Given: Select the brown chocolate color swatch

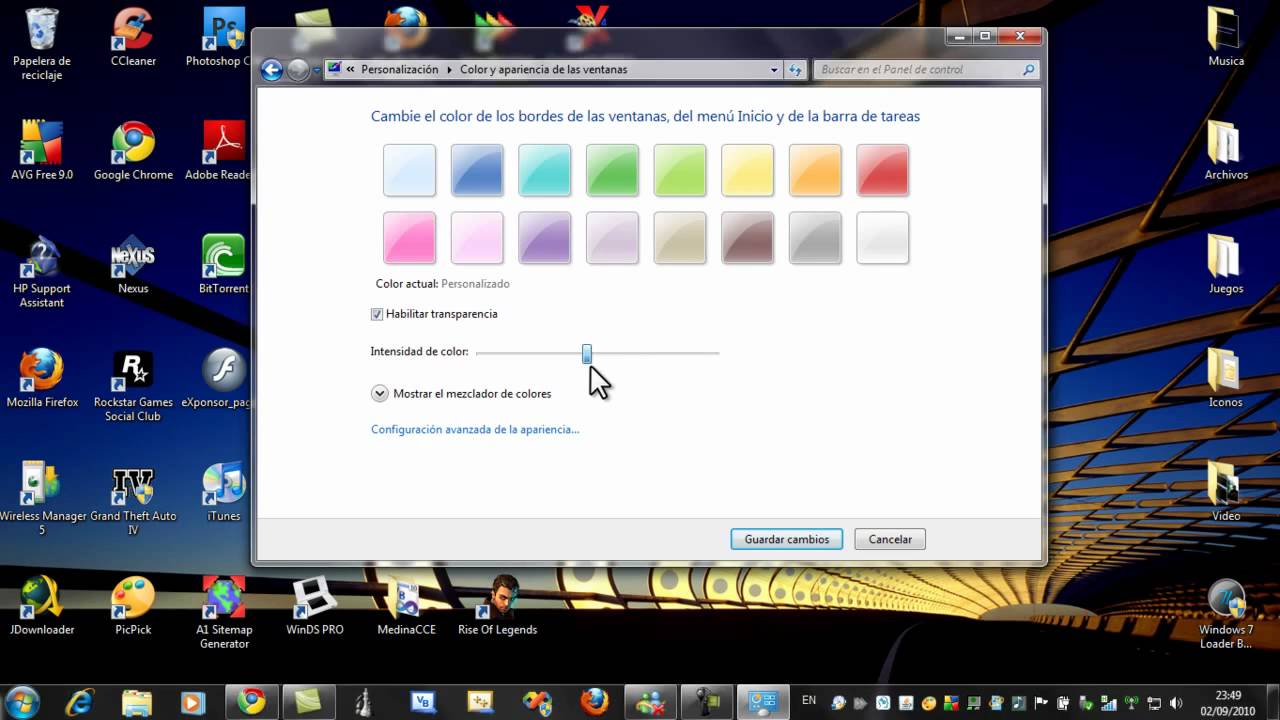Looking at the screenshot, I should 747,238.
